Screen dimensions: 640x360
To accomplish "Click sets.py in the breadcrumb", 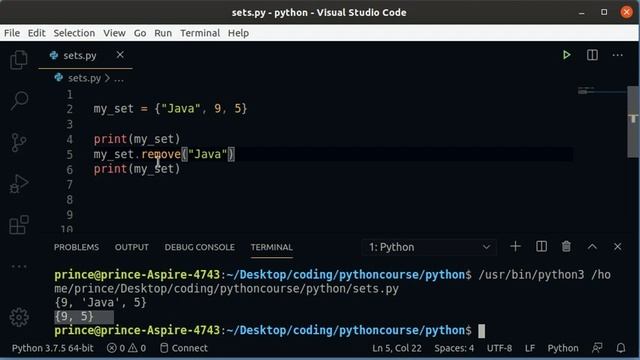I will (x=84, y=78).
